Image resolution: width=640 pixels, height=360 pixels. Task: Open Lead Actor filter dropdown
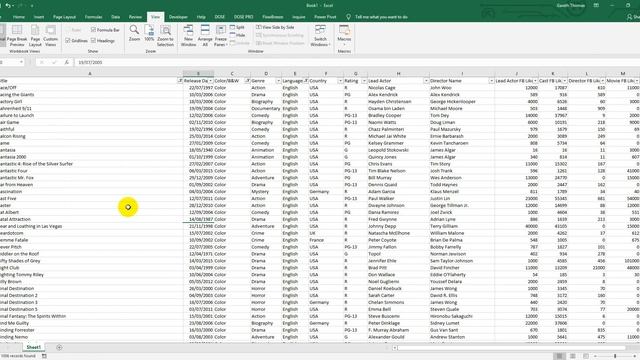[x=426, y=81]
